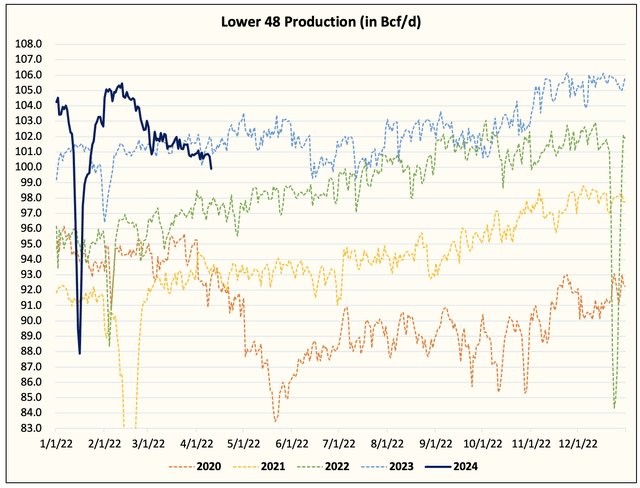The width and height of the screenshot is (640, 488).
Task: Click the 108.0 y-axis label
Action: 29,44
